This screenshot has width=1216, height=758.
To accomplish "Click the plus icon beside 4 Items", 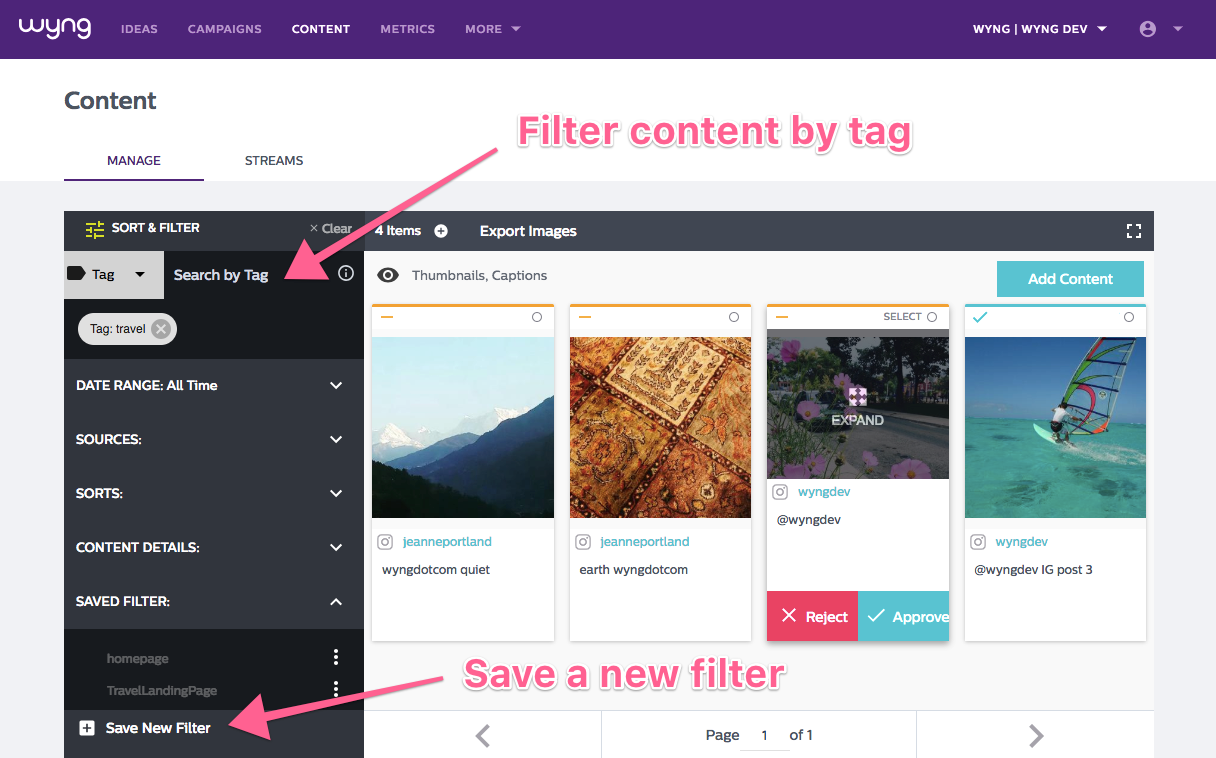I will pos(441,231).
